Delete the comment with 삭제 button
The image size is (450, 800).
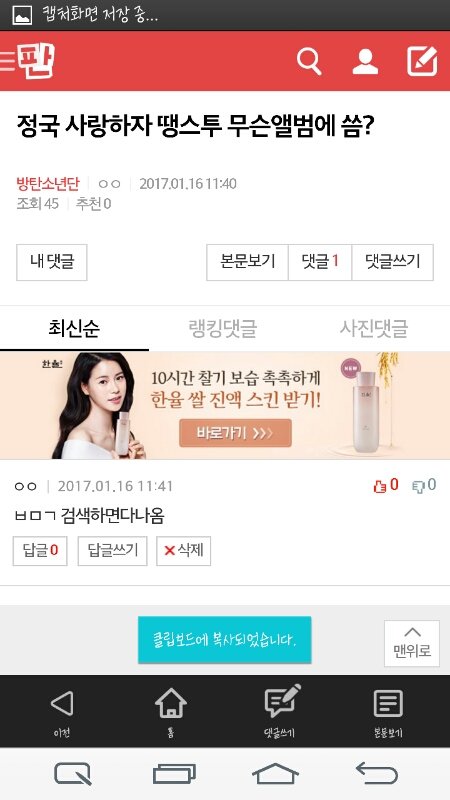pos(184,551)
